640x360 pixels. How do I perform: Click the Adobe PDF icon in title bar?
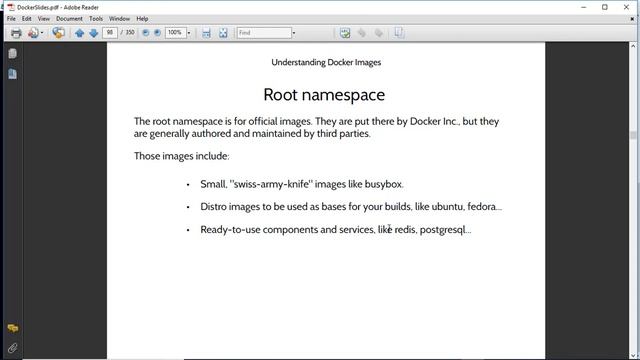tap(11, 7)
